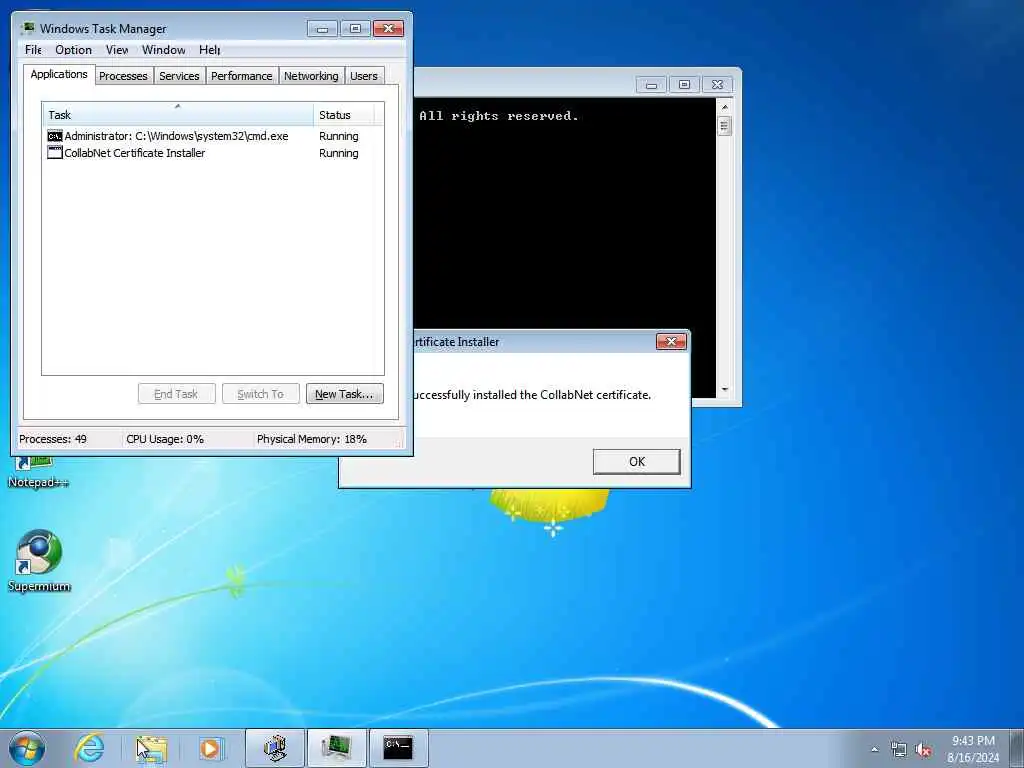Click Show desktop button at taskbar end
The height and width of the screenshot is (768, 1024).
1017,748
